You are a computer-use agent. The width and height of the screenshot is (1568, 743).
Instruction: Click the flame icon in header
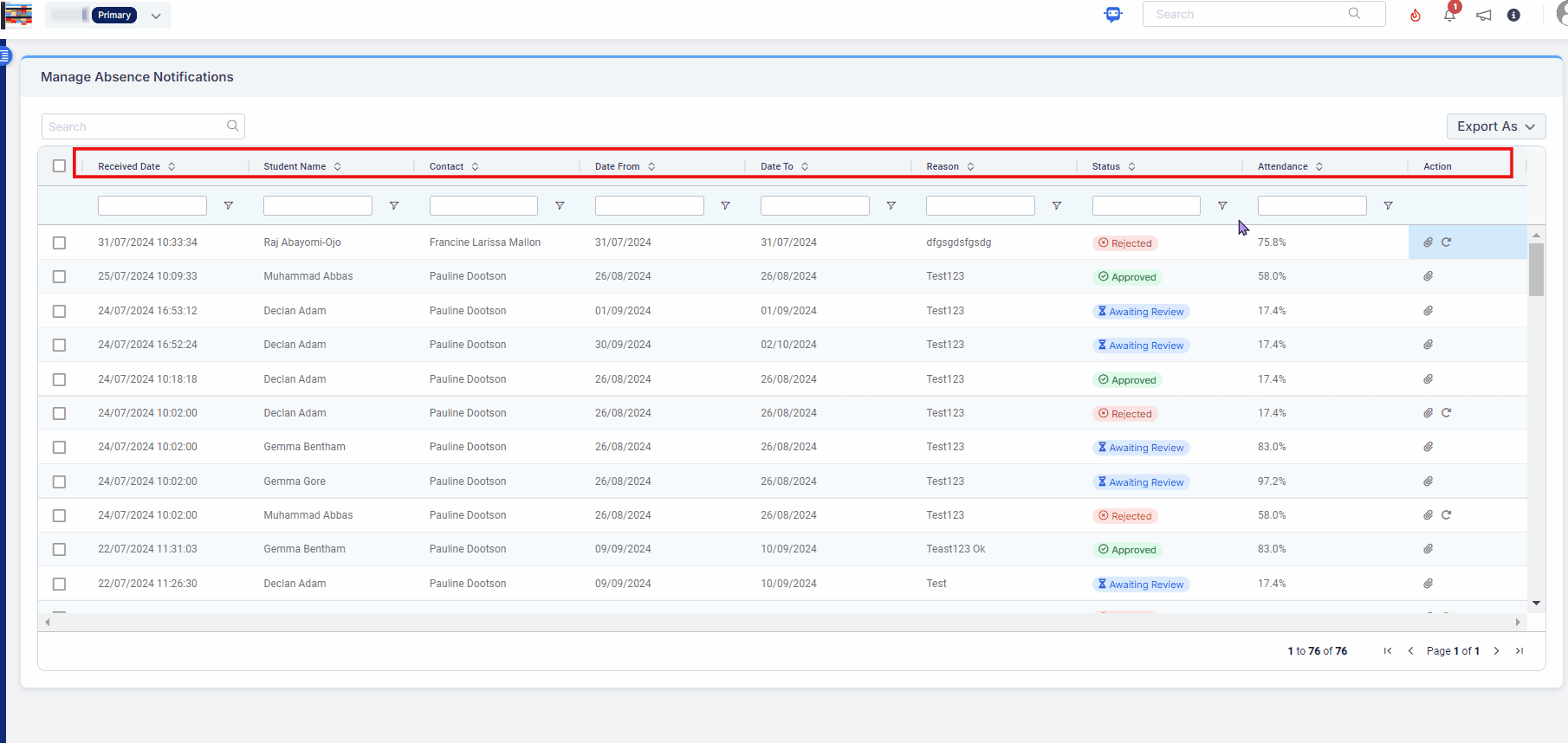point(1416,15)
